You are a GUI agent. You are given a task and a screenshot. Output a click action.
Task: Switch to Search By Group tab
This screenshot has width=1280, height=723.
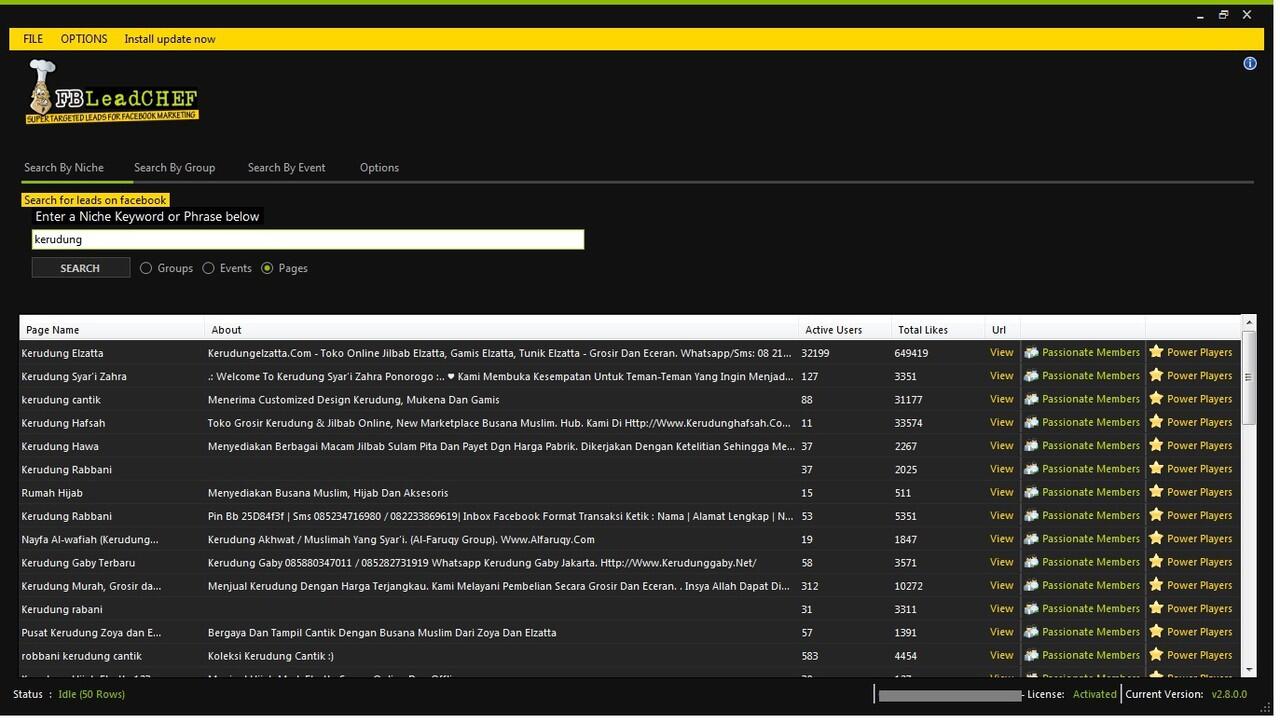click(174, 167)
